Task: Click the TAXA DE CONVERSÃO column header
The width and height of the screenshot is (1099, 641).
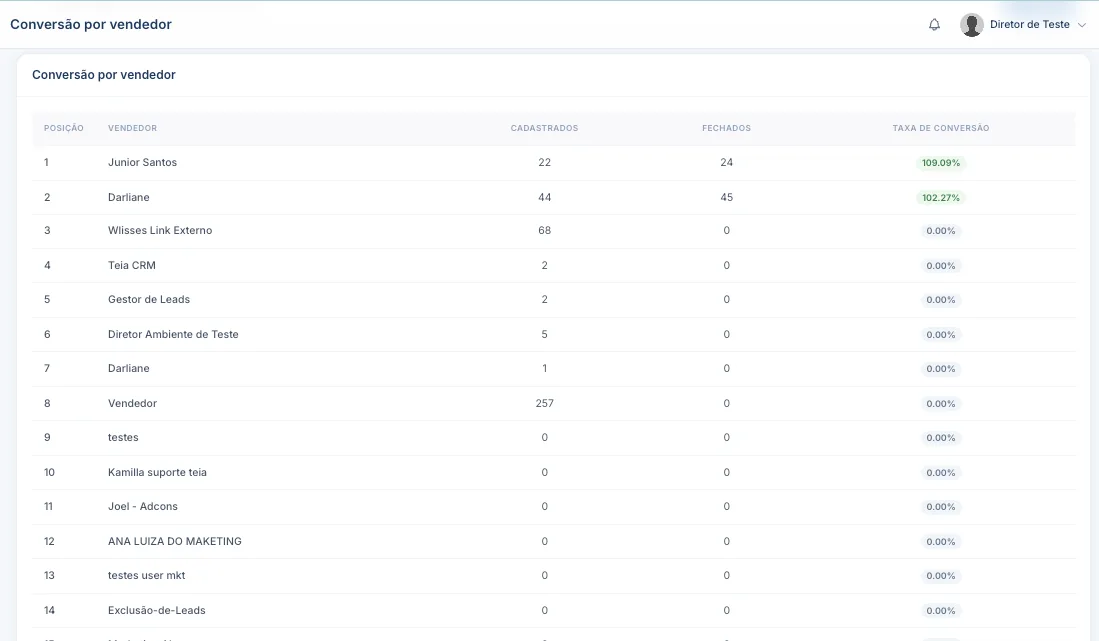Action: (941, 128)
